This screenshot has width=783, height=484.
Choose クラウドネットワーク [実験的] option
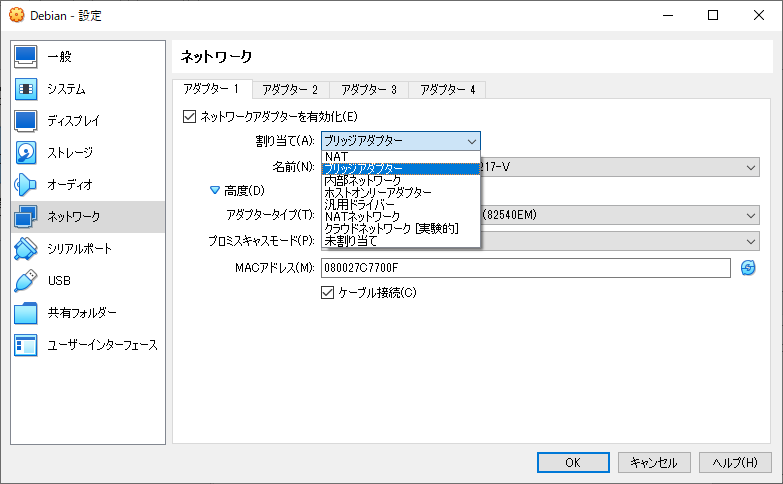(x=401, y=228)
